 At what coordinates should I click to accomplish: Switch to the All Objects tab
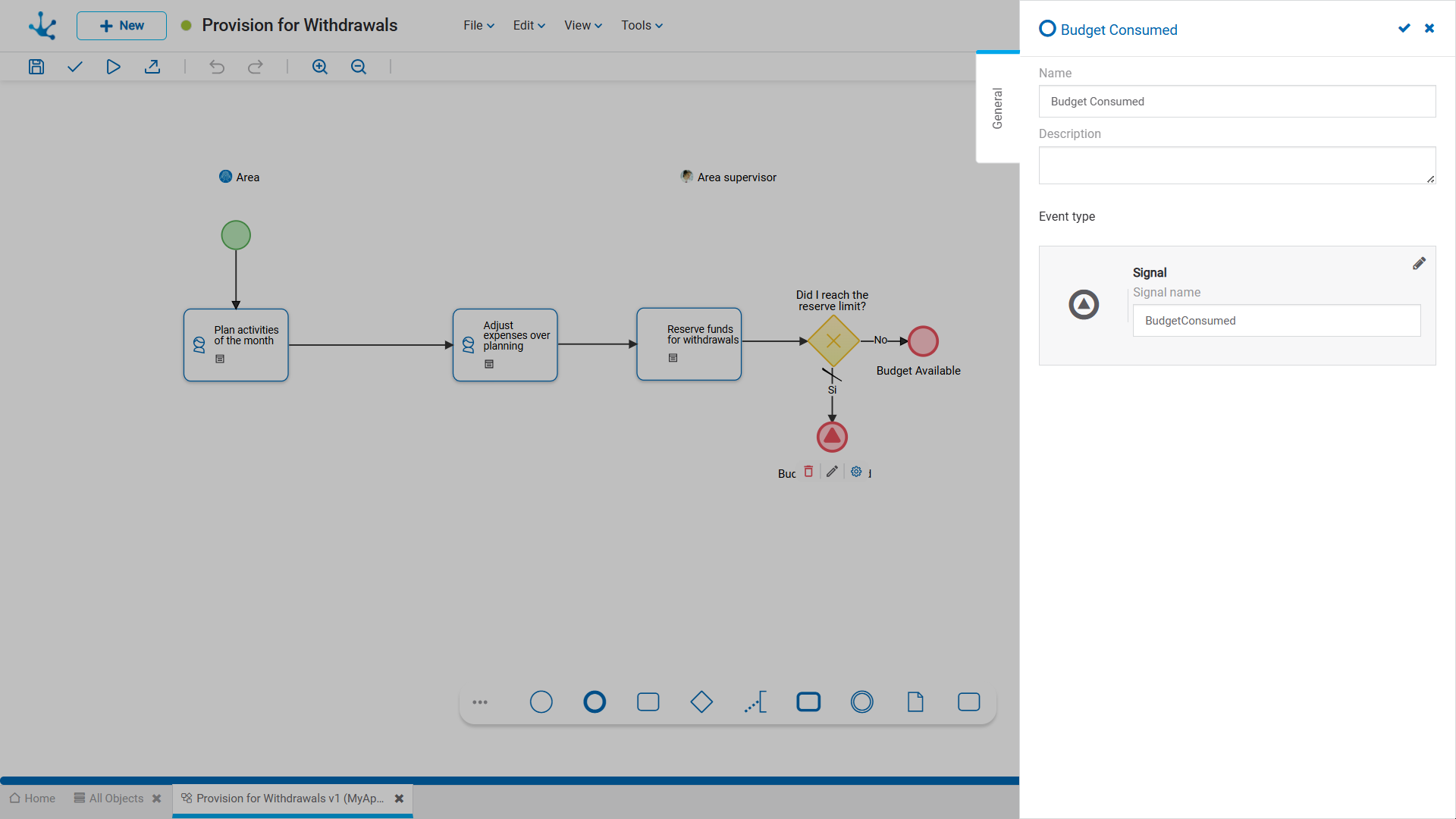coord(108,799)
